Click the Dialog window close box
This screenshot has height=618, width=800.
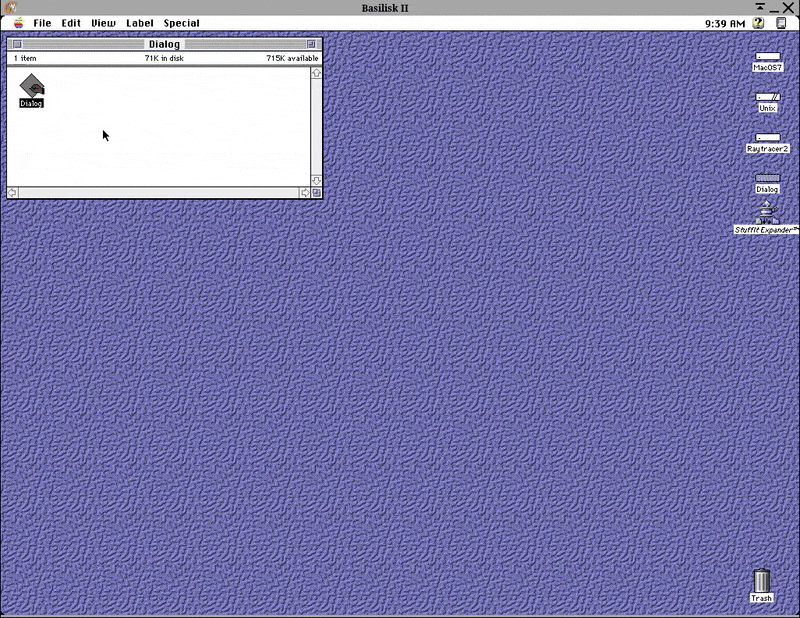pyautogui.click(x=17, y=44)
